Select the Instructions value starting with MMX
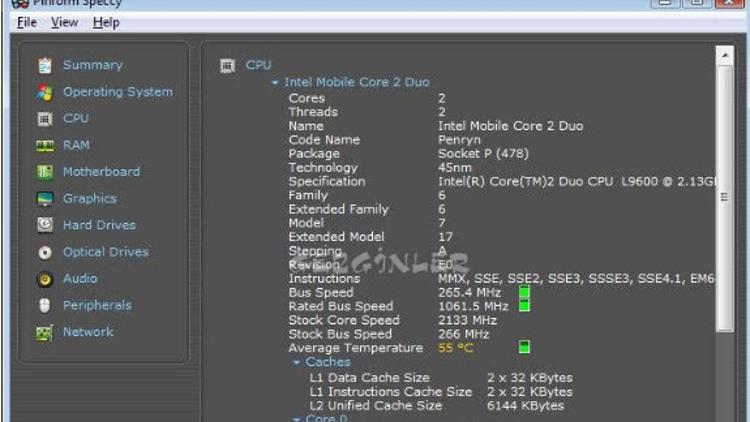The height and width of the screenshot is (422, 750). (576, 278)
